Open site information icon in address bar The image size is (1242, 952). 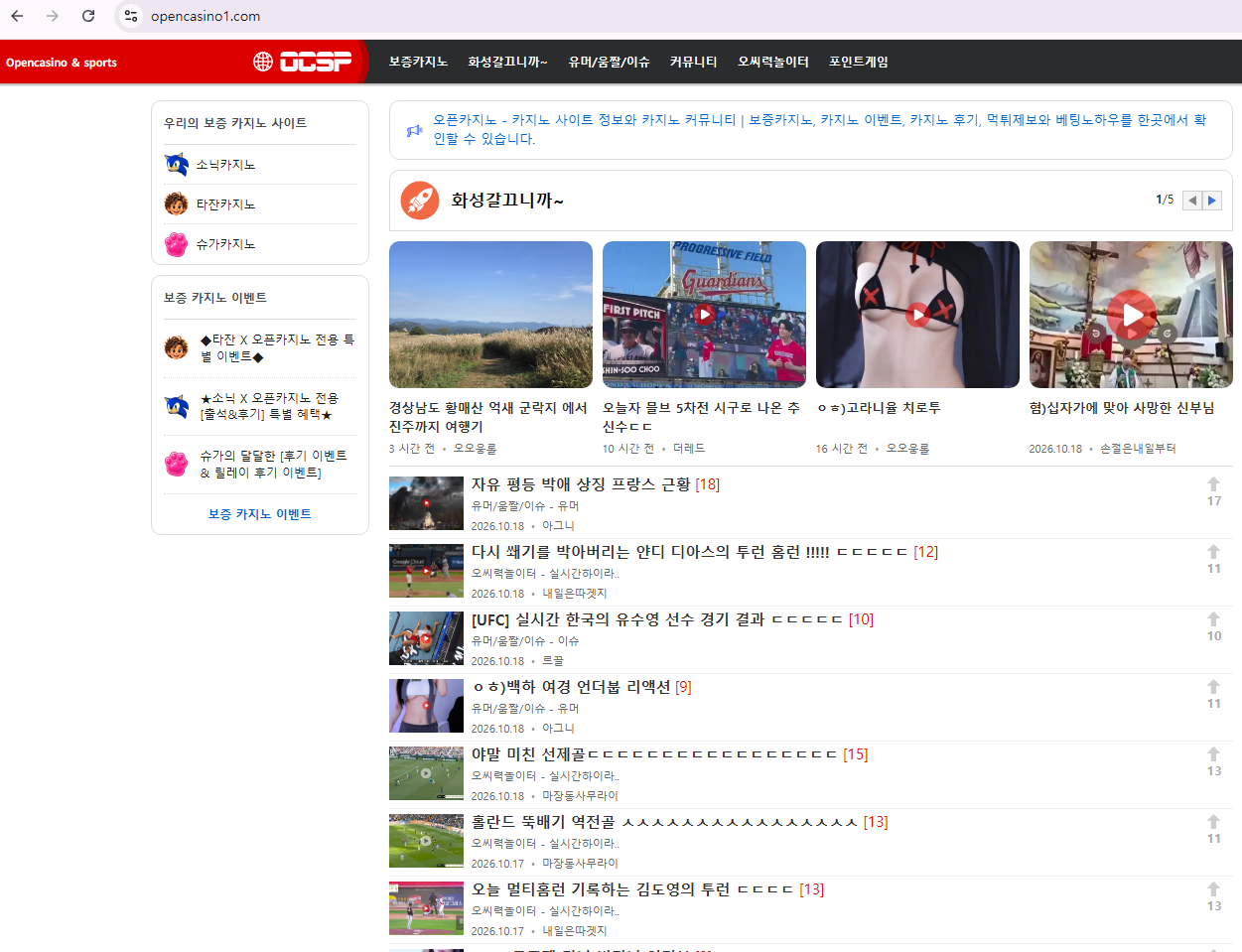[131, 16]
